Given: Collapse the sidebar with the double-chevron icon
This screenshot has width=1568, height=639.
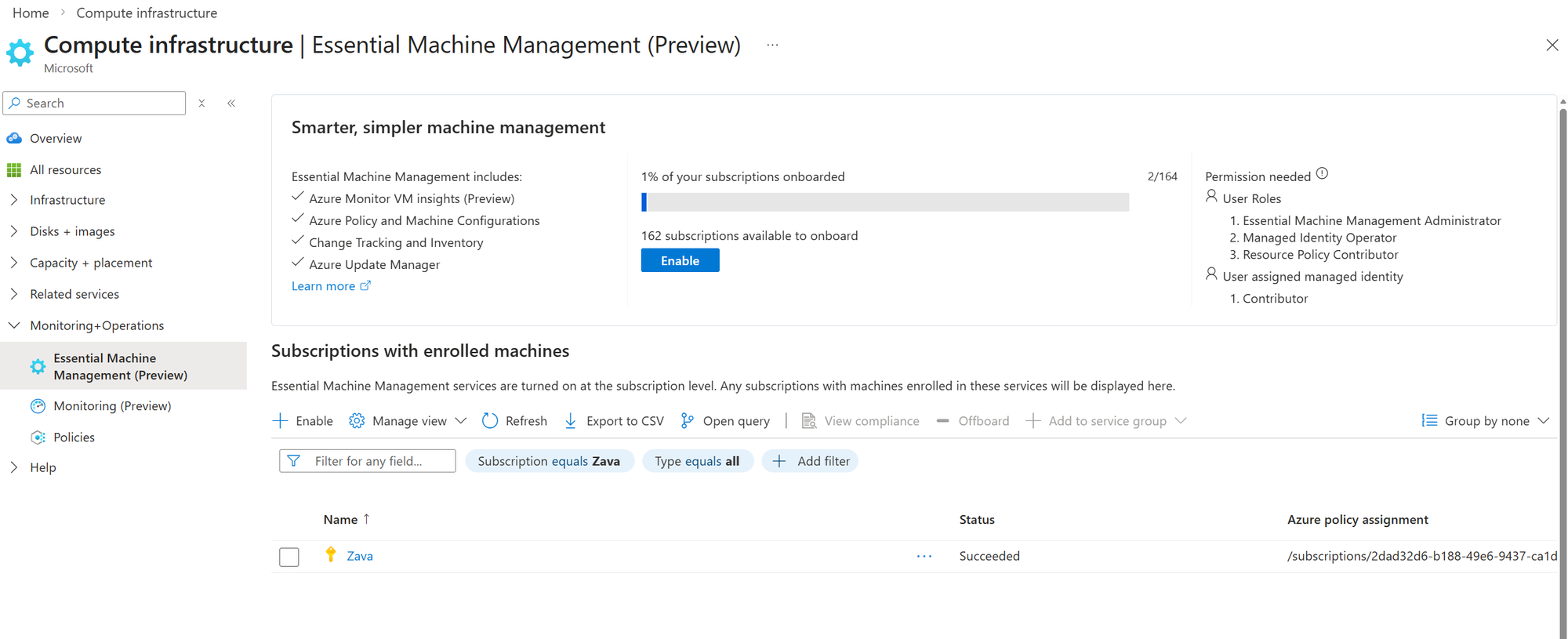Looking at the screenshot, I should [231, 103].
